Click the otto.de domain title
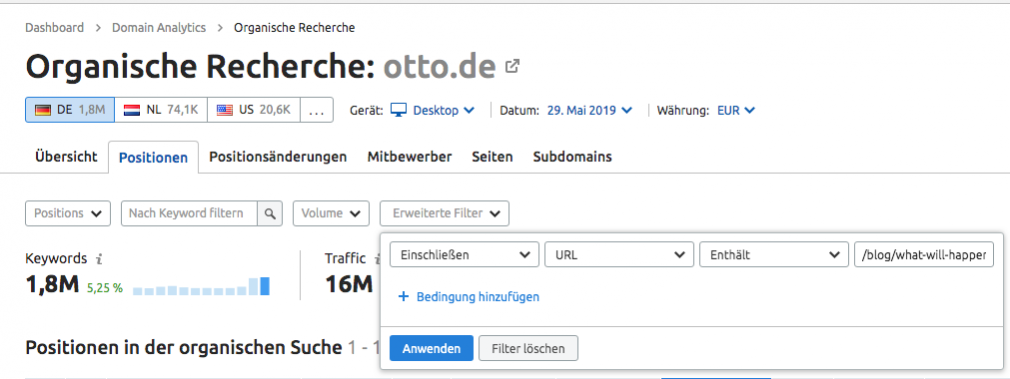This screenshot has height=379, width=1010. click(x=440, y=66)
